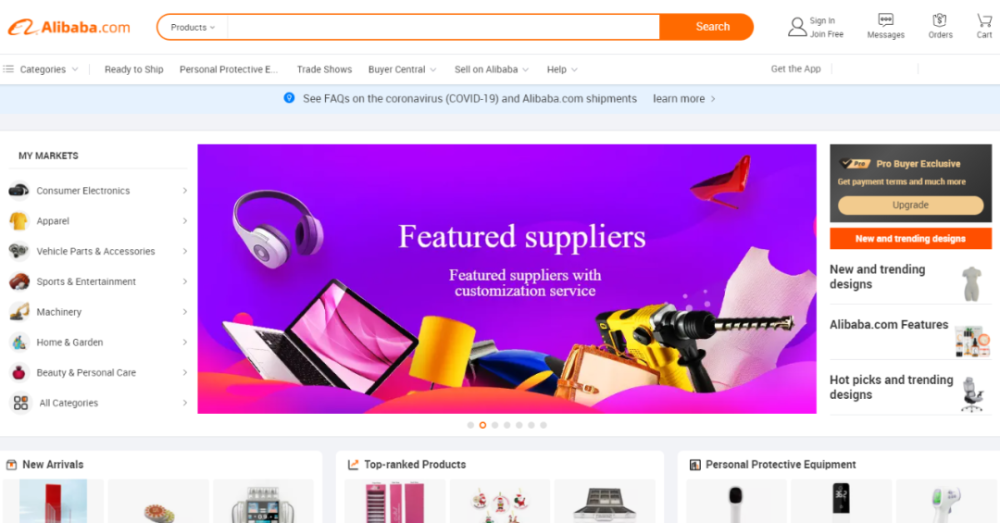This screenshot has width=1000, height=523.
Task: Expand the Categories dropdown menu
Action: click(x=41, y=69)
